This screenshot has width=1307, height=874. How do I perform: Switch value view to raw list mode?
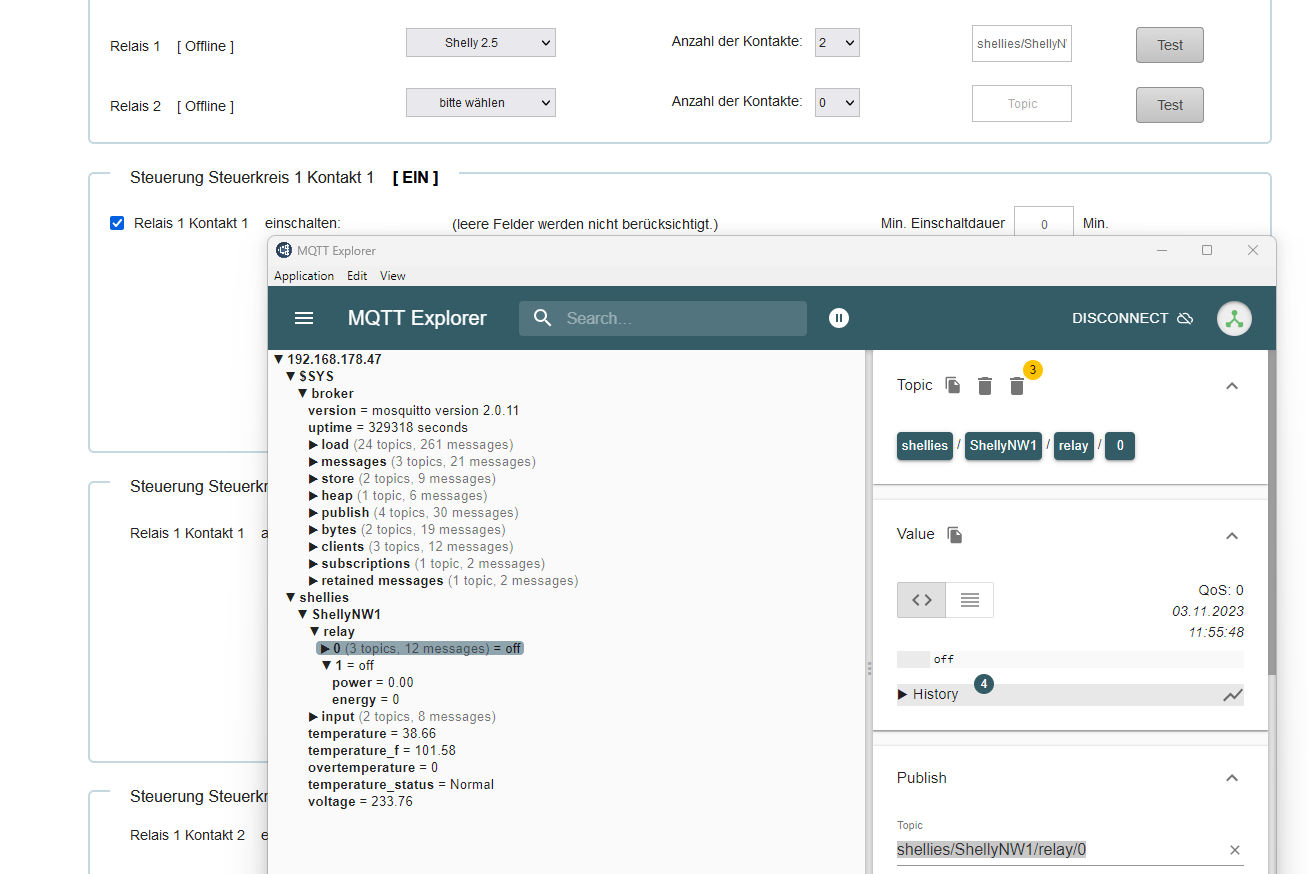(969, 600)
